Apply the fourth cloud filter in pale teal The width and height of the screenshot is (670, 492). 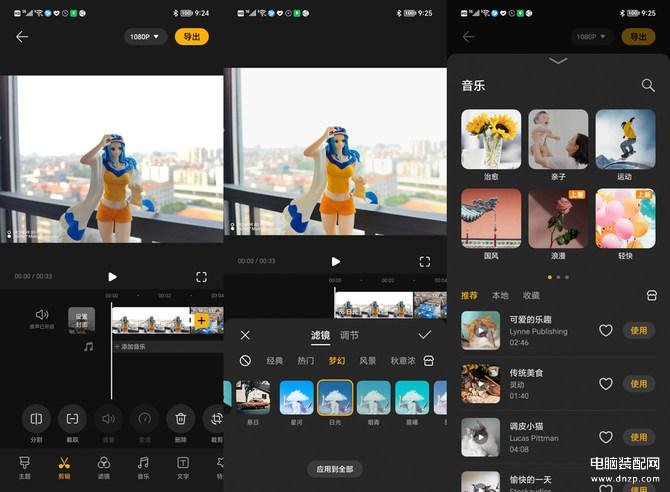373,398
